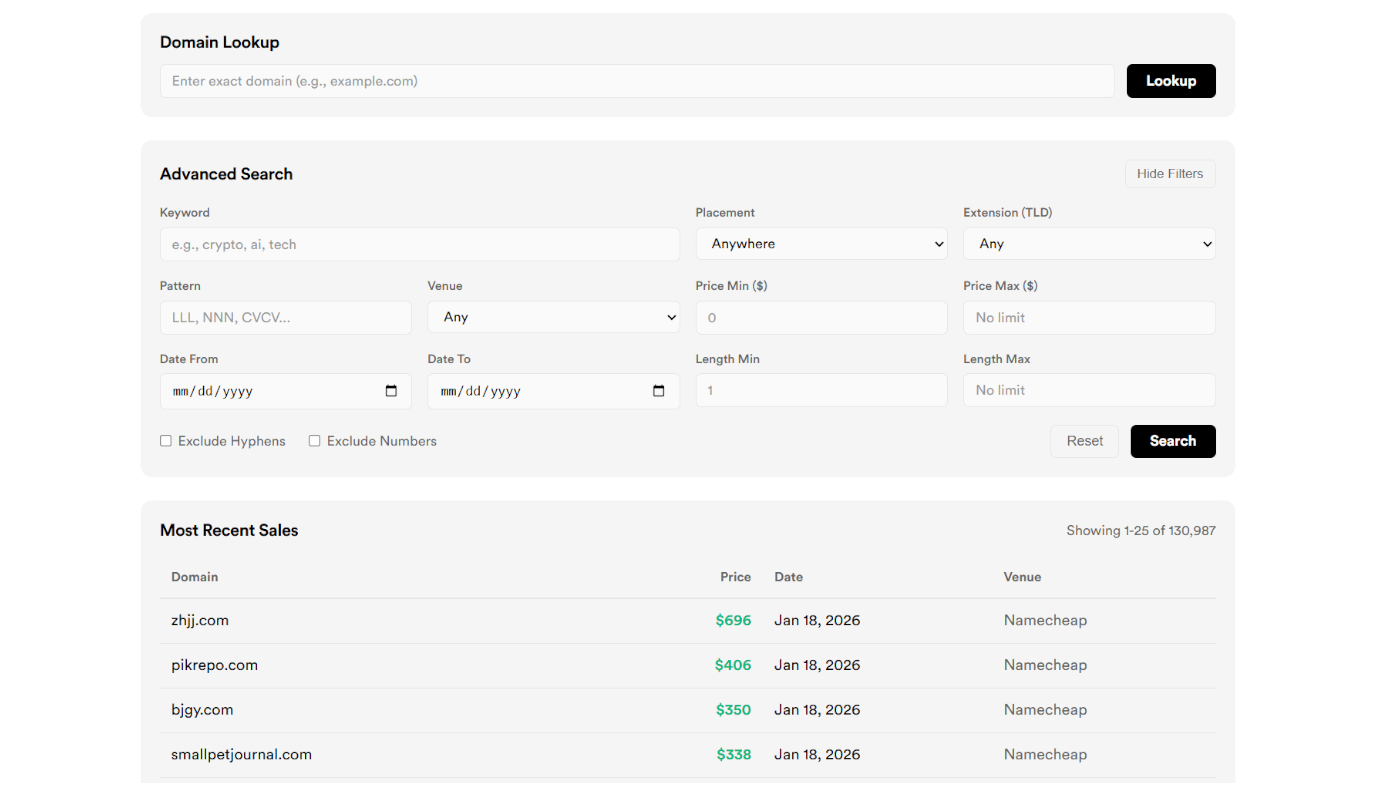
Task: Select the Pattern text box
Action: pyautogui.click(x=285, y=318)
